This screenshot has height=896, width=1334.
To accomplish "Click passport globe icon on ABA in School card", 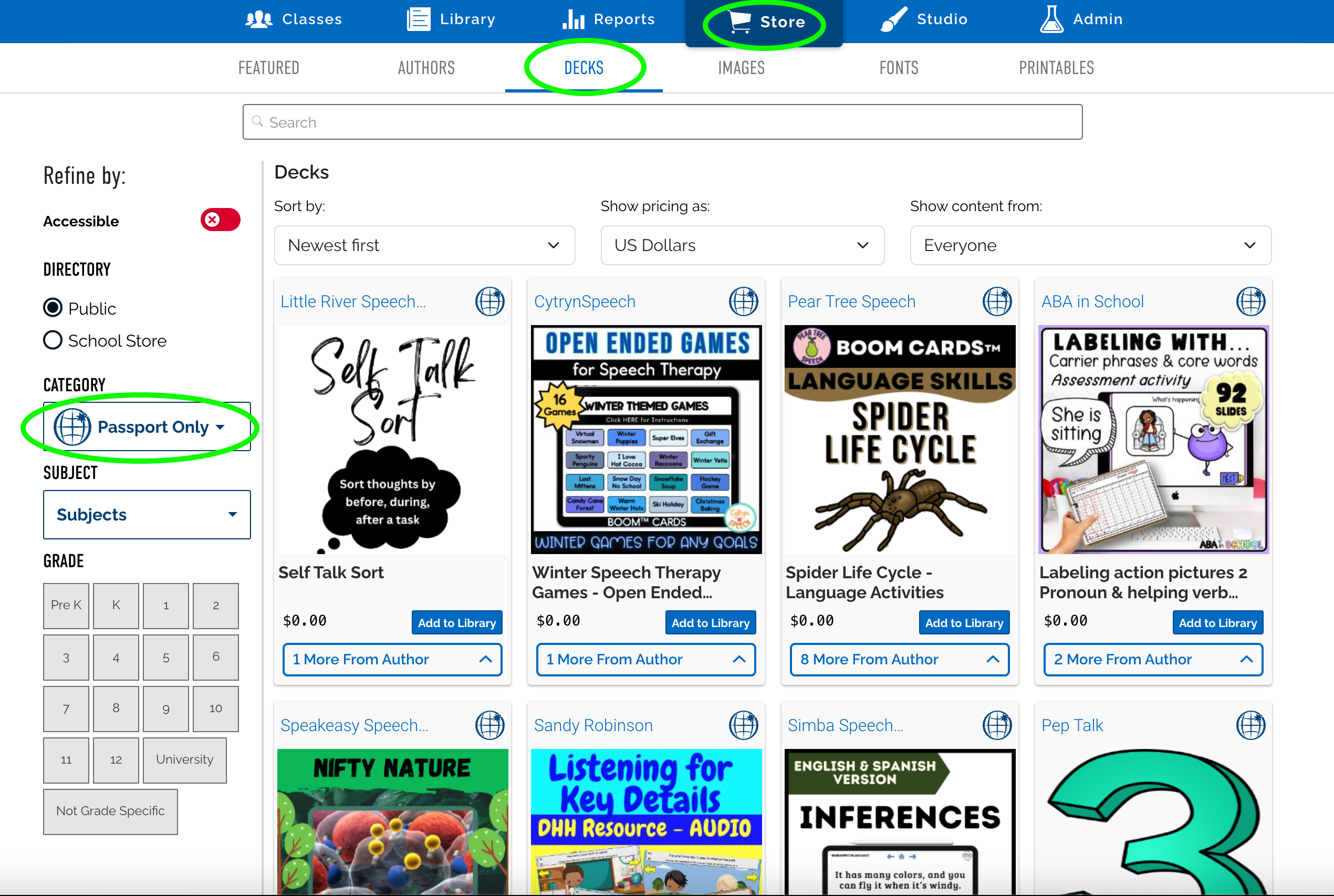I will (1250, 301).
